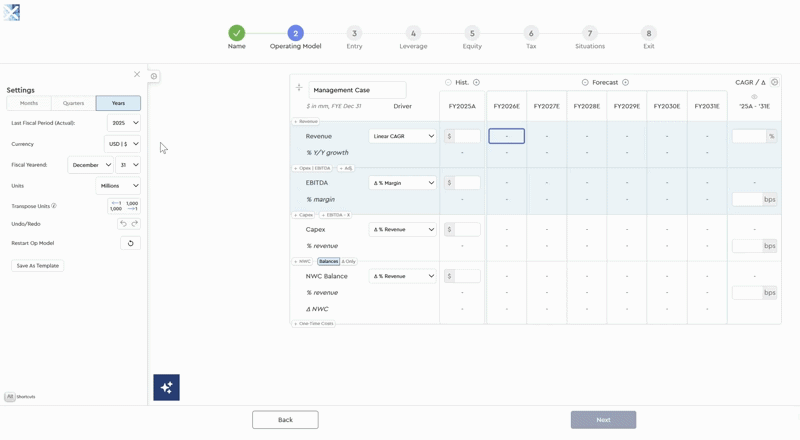
Task: Click the Restart Op Model icon
Action: tap(130, 243)
